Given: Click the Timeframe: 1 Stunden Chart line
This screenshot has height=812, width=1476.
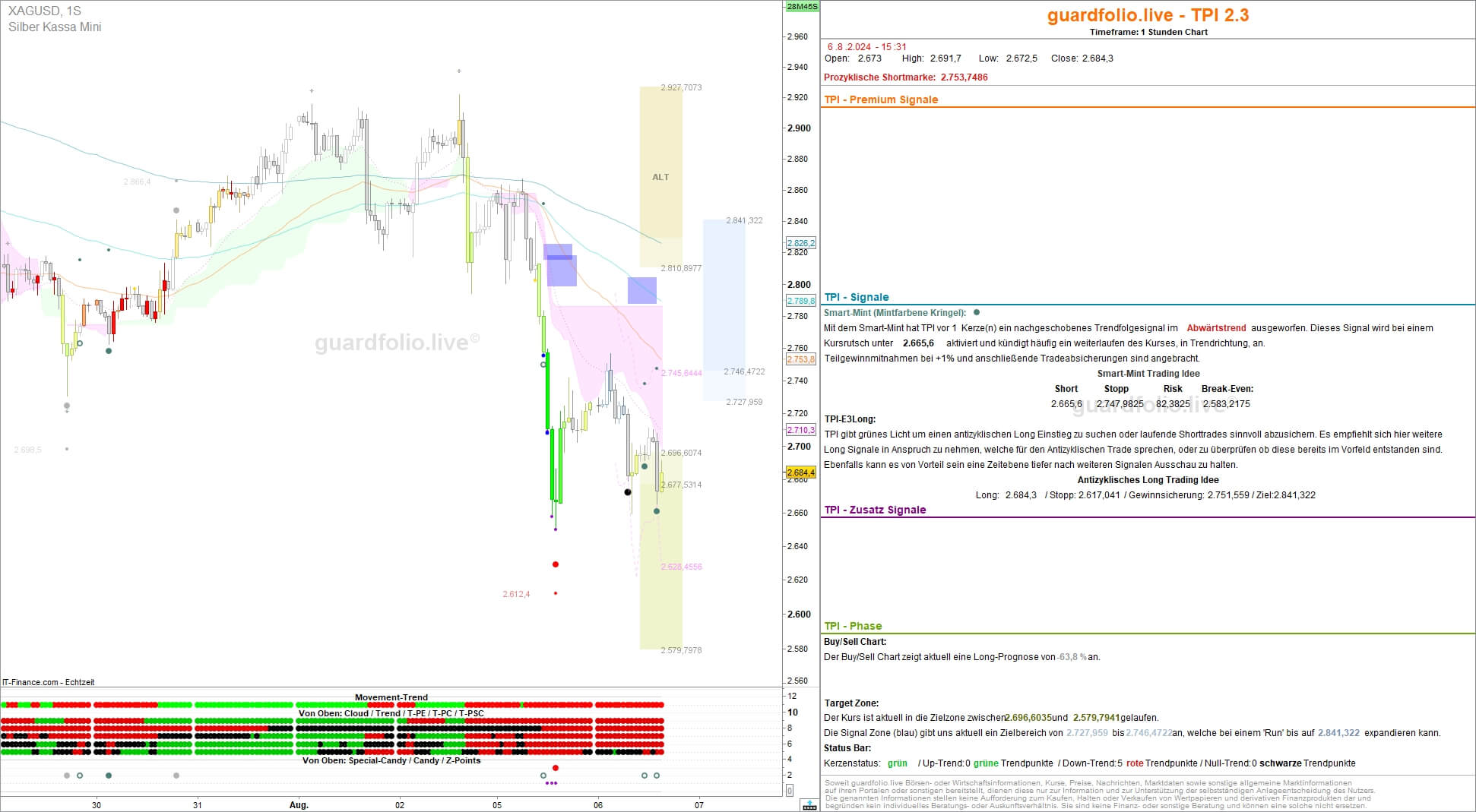Looking at the screenshot, I should [x=1148, y=32].
